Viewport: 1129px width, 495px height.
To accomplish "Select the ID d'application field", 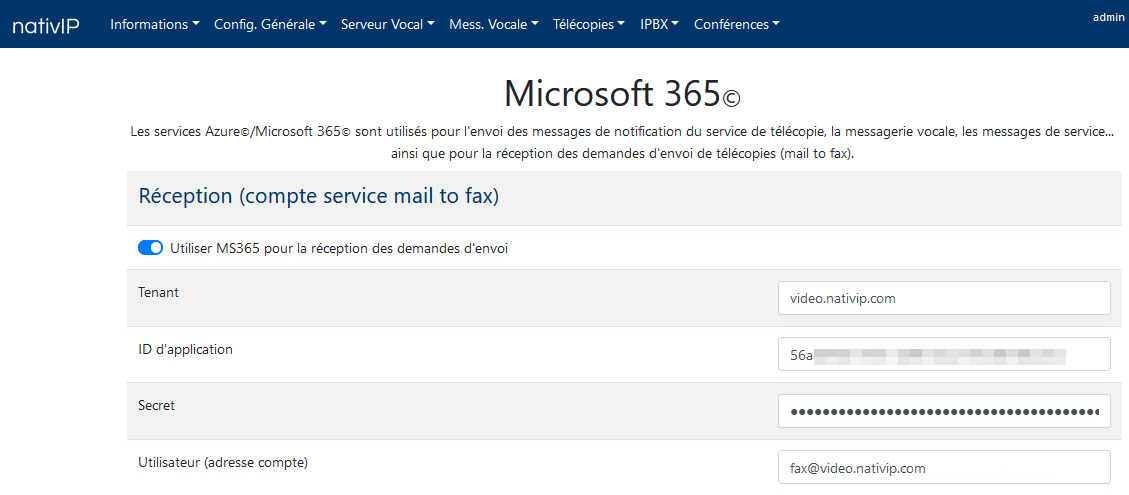I will pyautogui.click(x=944, y=354).
